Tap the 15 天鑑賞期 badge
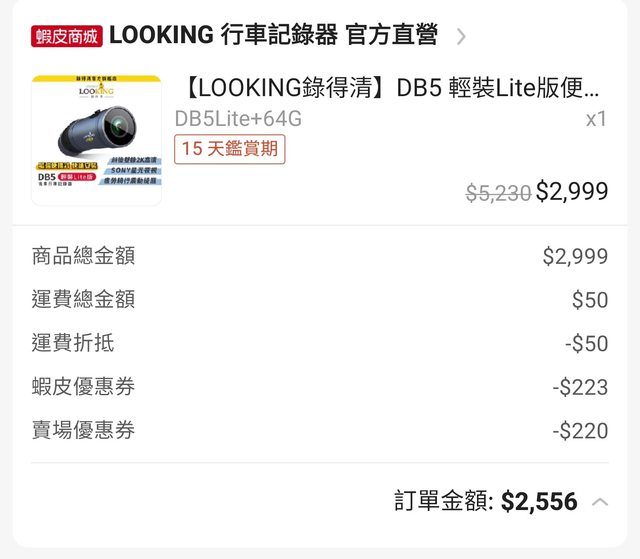 (230, 149)
